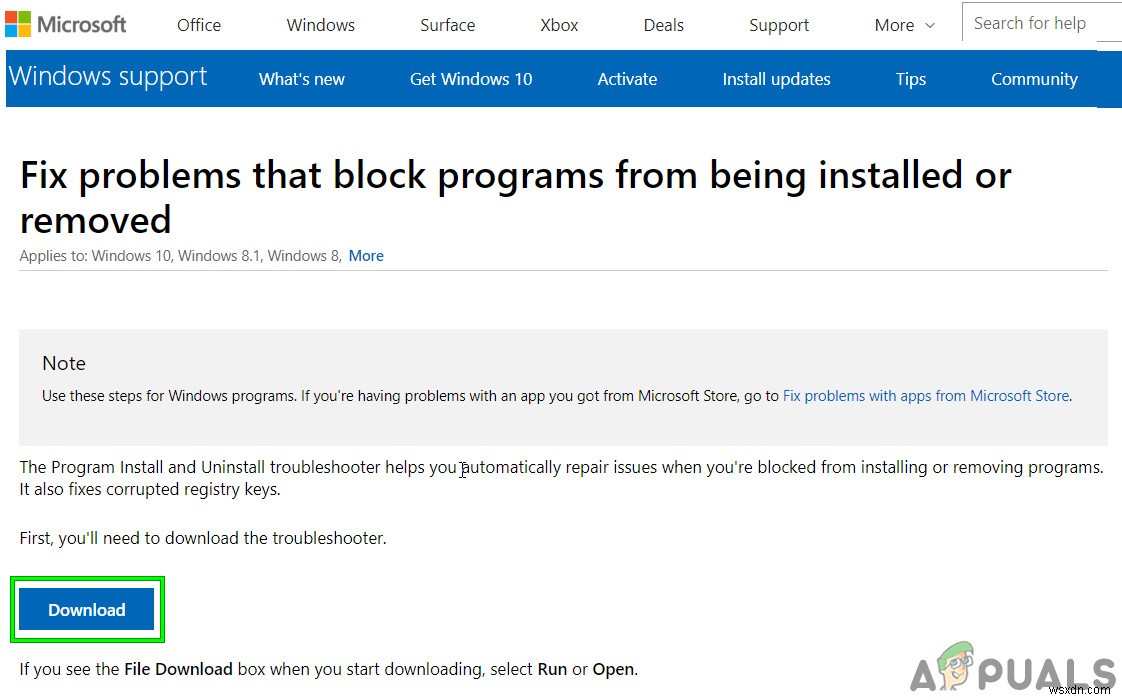Open the Xbox navigation link
This screenshot has height=700, width=1122.
click(559, 25)
